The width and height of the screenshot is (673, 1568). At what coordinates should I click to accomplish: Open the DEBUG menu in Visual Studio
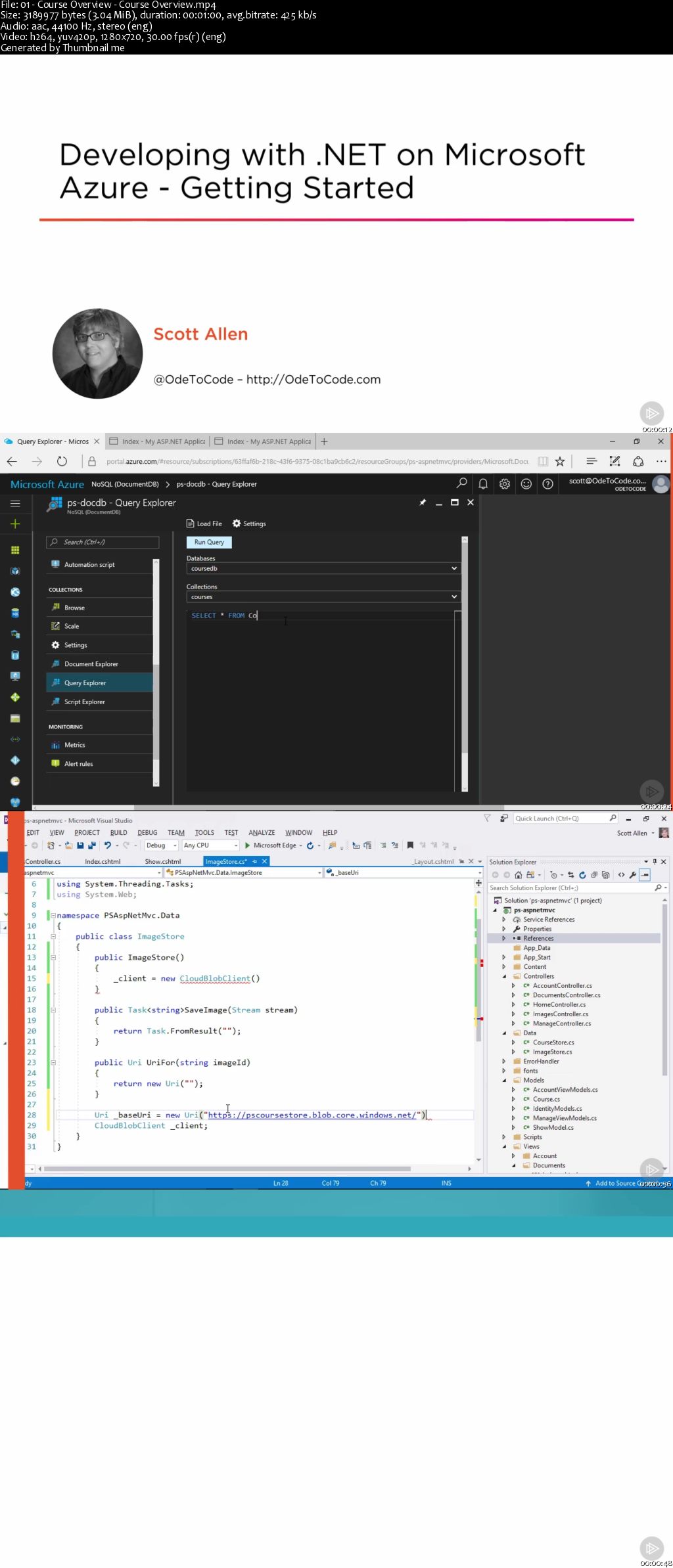[x=147, y=832]
